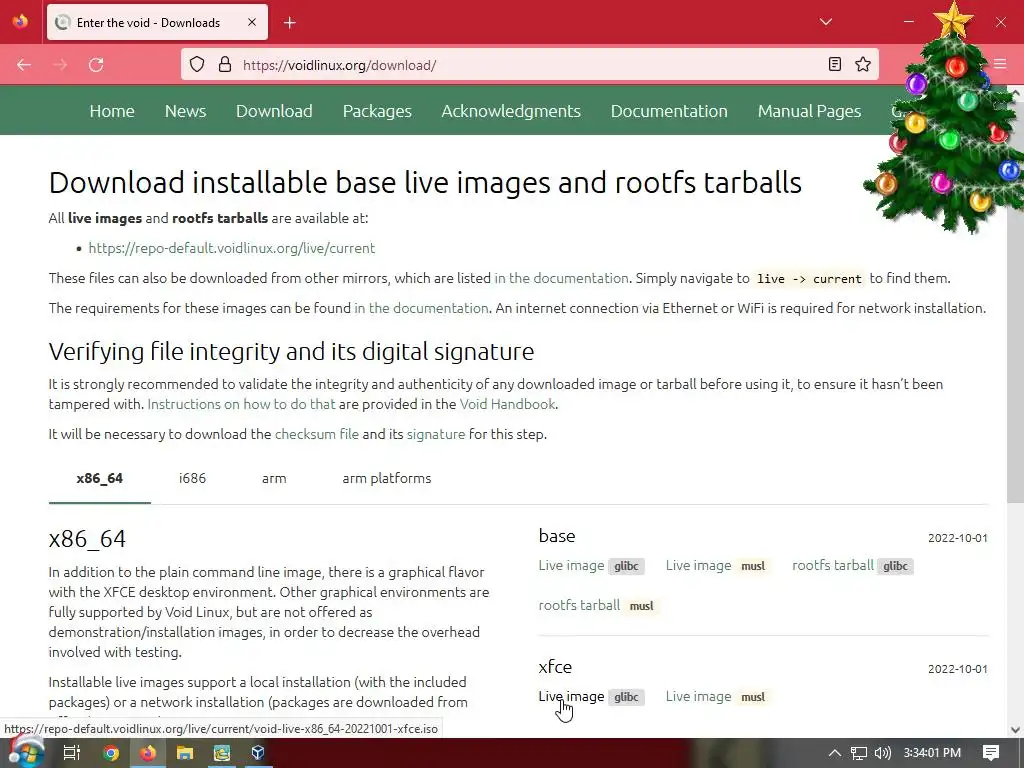The height and width of the screenshot is (768, 1024).
Task: Click the Firefox back arrow button
Action: [24, 65]
